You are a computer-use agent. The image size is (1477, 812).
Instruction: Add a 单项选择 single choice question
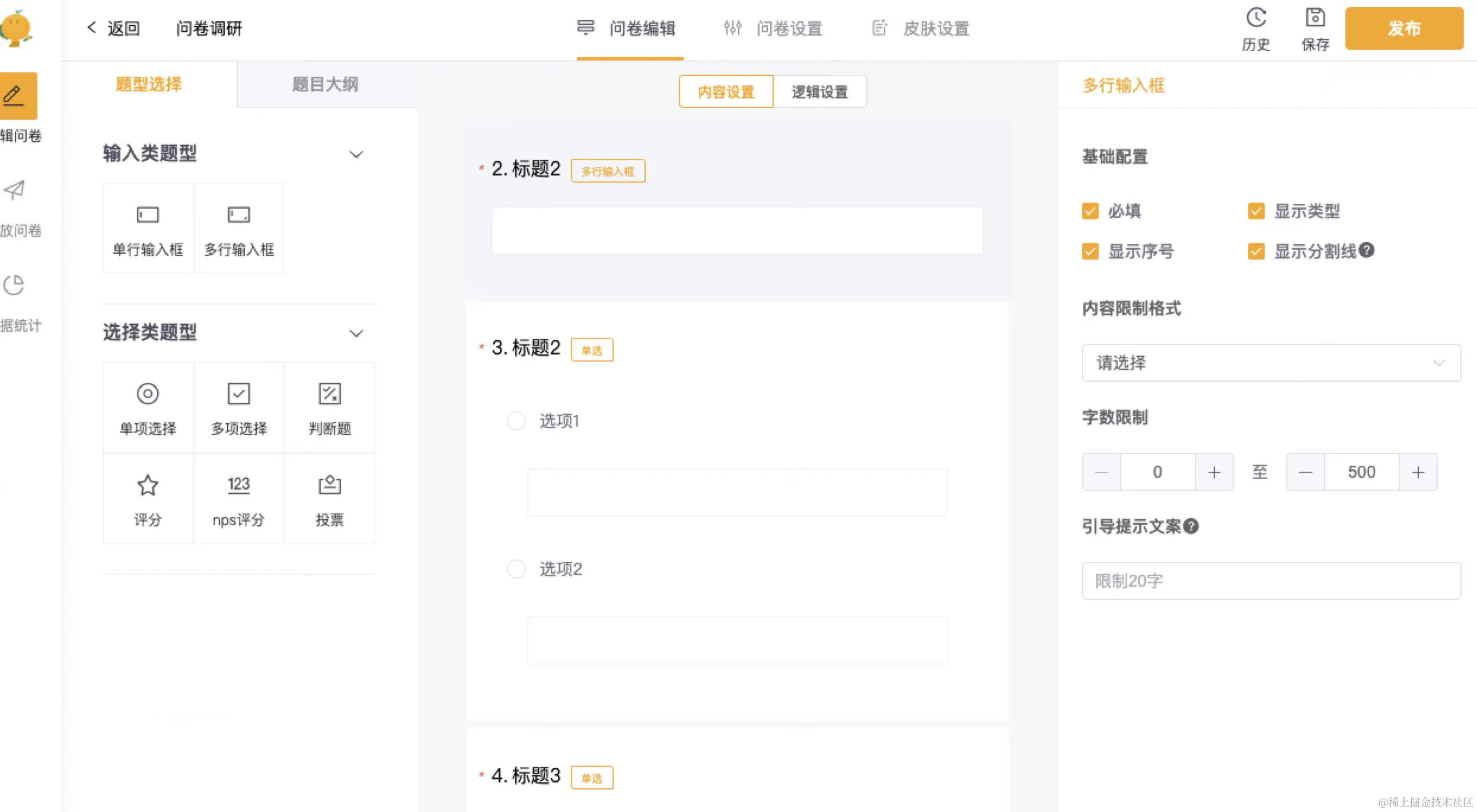click(148, 408)
